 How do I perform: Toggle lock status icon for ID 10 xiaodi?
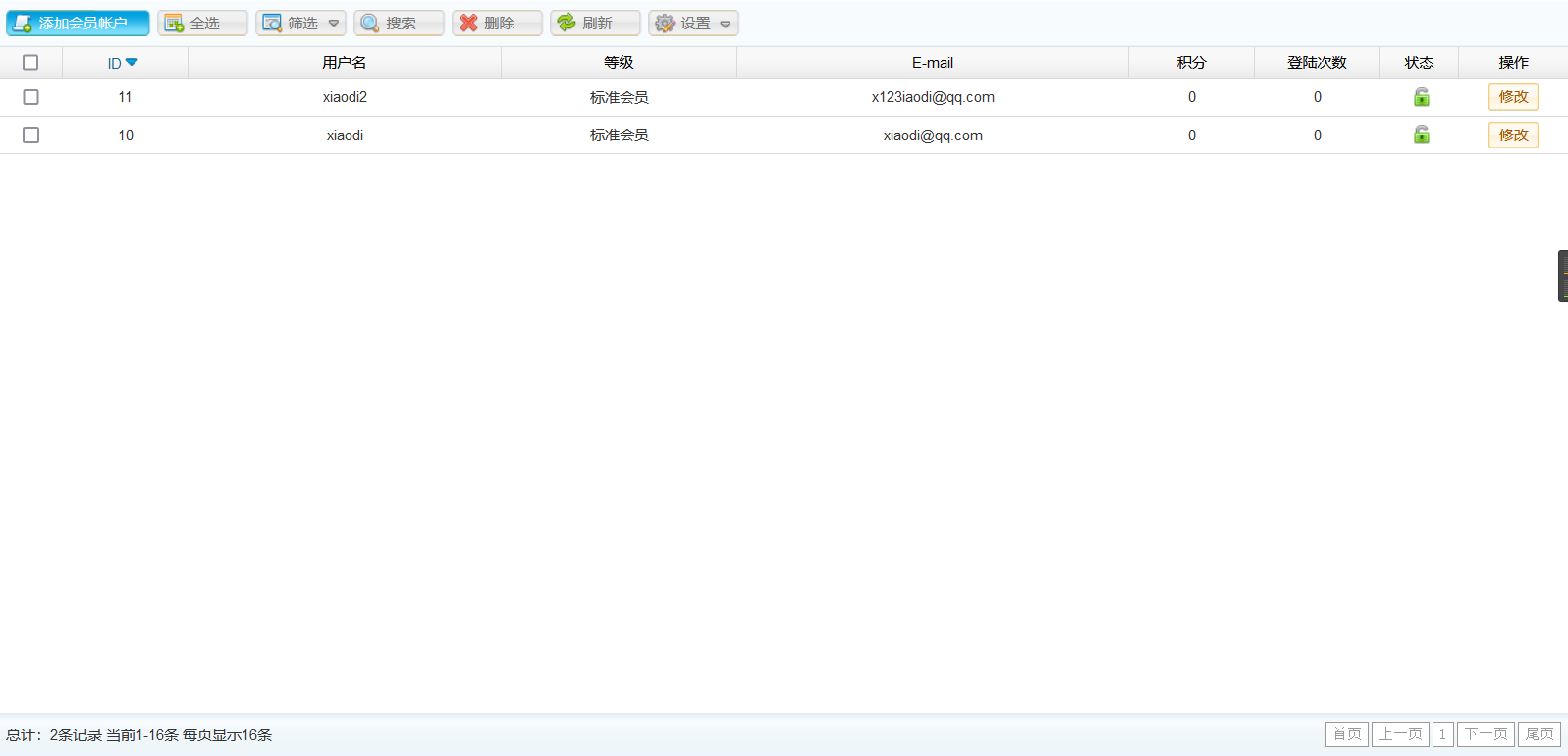click(1421, 135)
